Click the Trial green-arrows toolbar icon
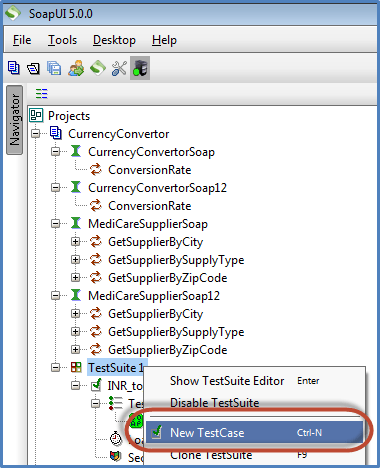Screen dimensions: 380x468 [x=98, y=68]
